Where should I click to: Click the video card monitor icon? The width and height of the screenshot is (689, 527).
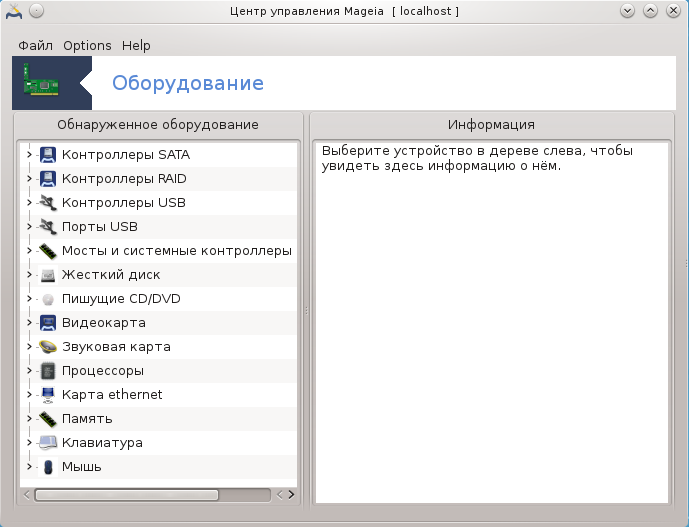coord(48,323)
